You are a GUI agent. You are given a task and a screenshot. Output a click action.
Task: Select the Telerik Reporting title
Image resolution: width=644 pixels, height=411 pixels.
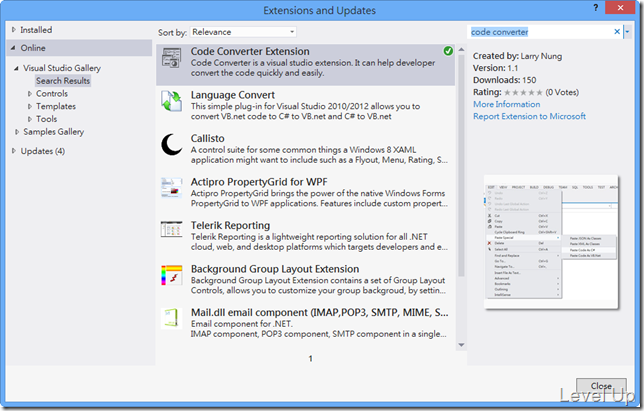[x=230, y=225]
